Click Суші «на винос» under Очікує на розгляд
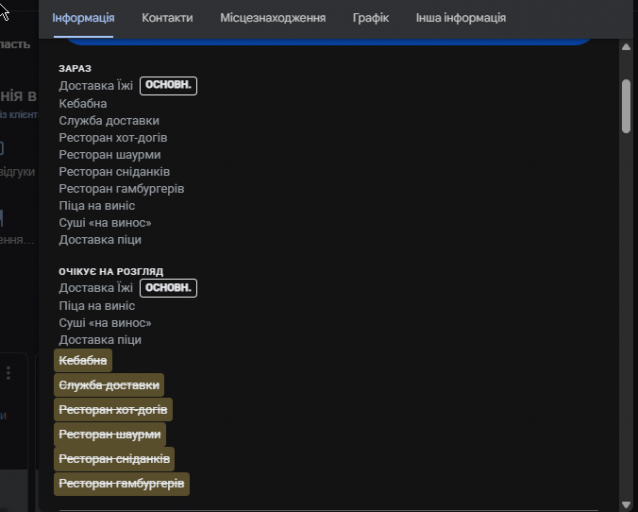The width and height of the screenshot is (638, 512). 105,323
